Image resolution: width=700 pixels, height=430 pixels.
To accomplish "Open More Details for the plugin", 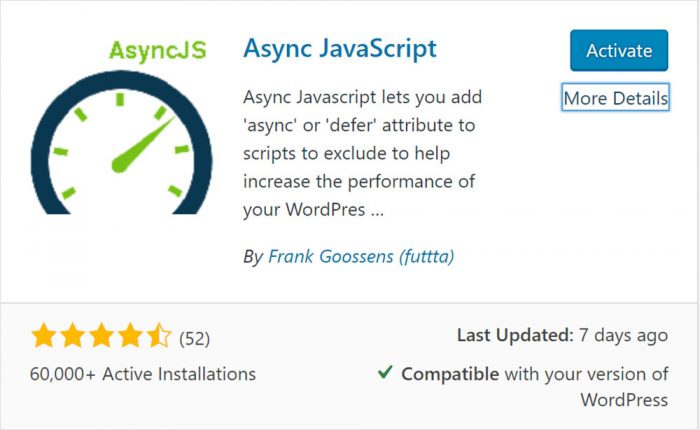I will coord(615,98).
